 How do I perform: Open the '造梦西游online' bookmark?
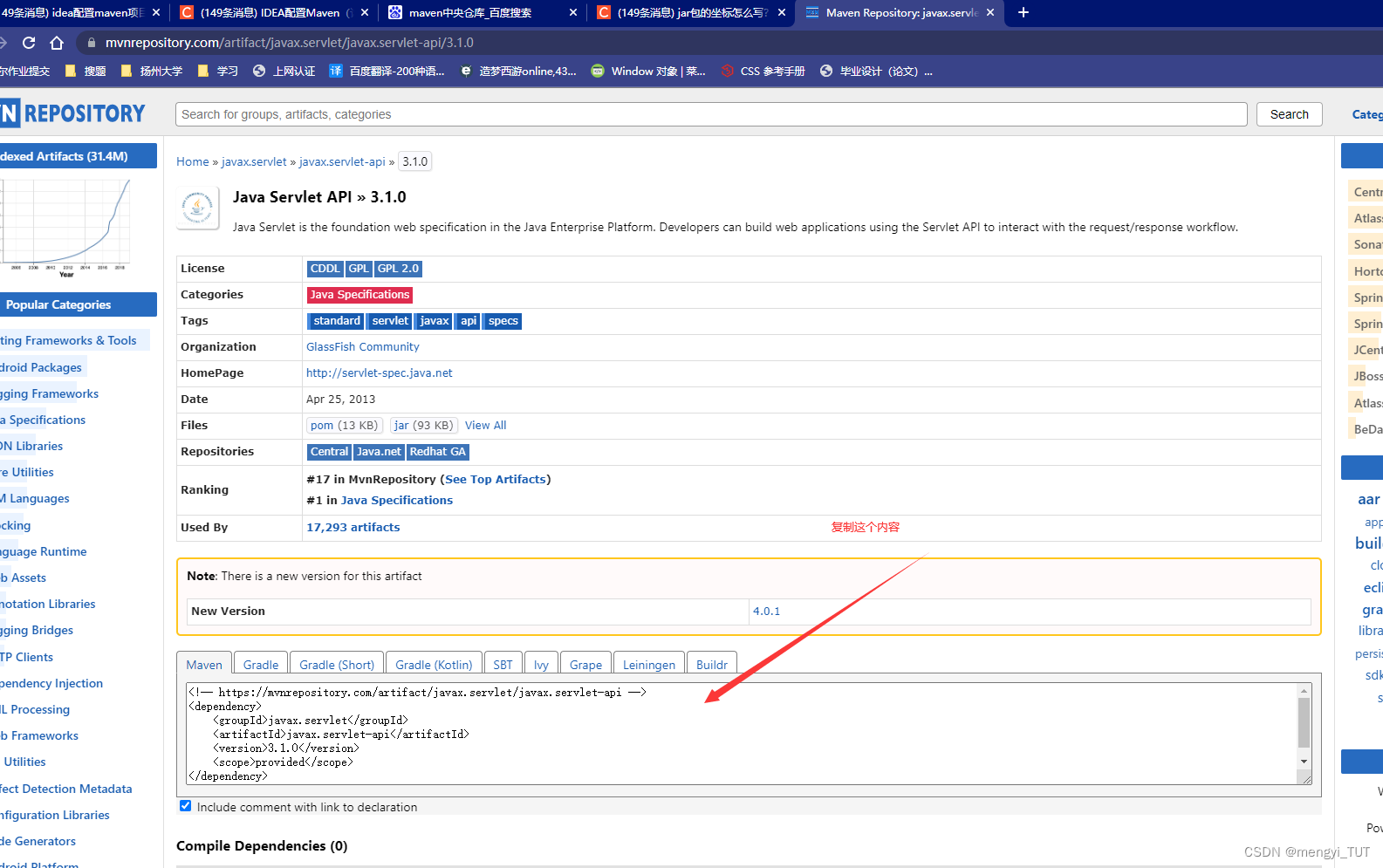coord(518,72)
